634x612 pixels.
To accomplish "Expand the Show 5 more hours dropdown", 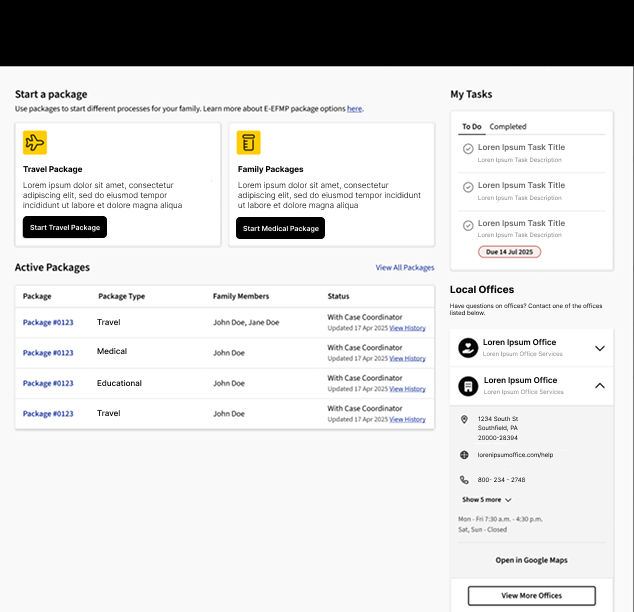I will [487, 500].
